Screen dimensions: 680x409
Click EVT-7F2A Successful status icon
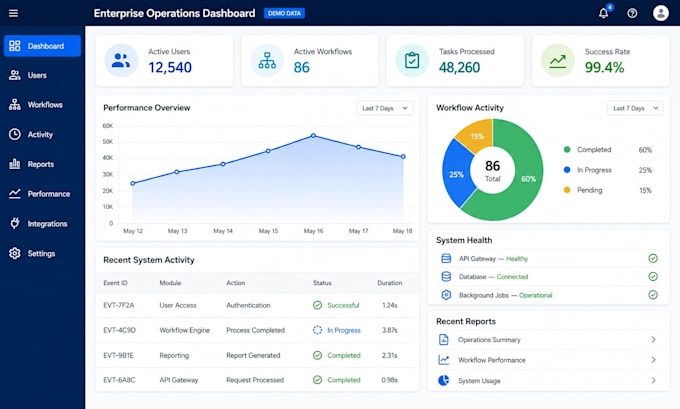click(x=317, y=305)
